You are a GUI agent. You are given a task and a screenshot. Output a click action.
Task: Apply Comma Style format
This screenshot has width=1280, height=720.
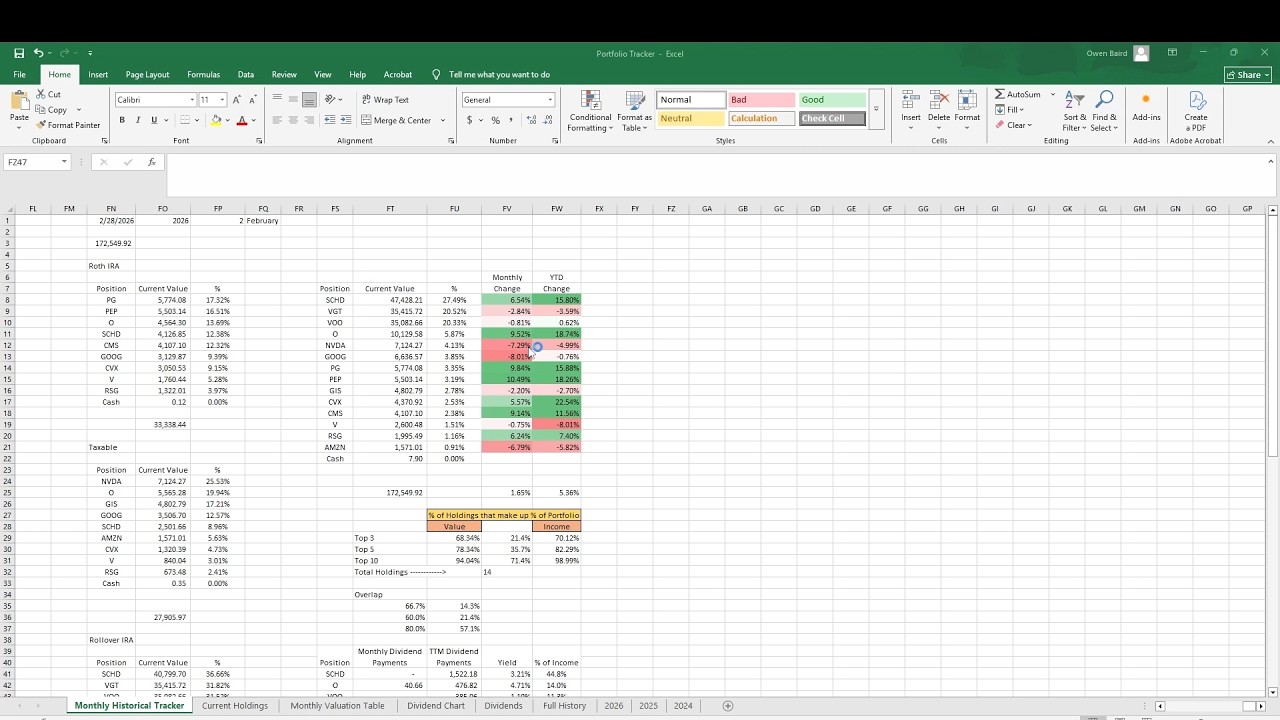(511, 120)
